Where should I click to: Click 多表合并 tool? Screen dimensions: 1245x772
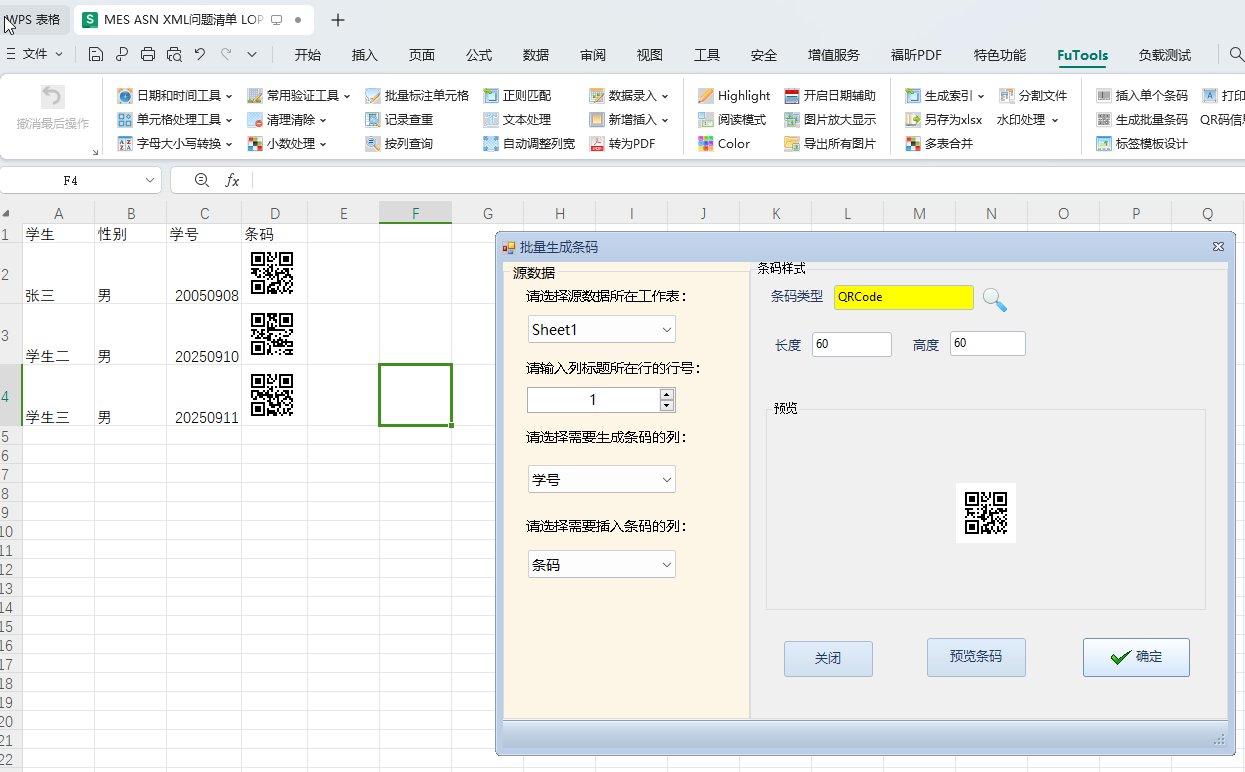pos(939,144)
